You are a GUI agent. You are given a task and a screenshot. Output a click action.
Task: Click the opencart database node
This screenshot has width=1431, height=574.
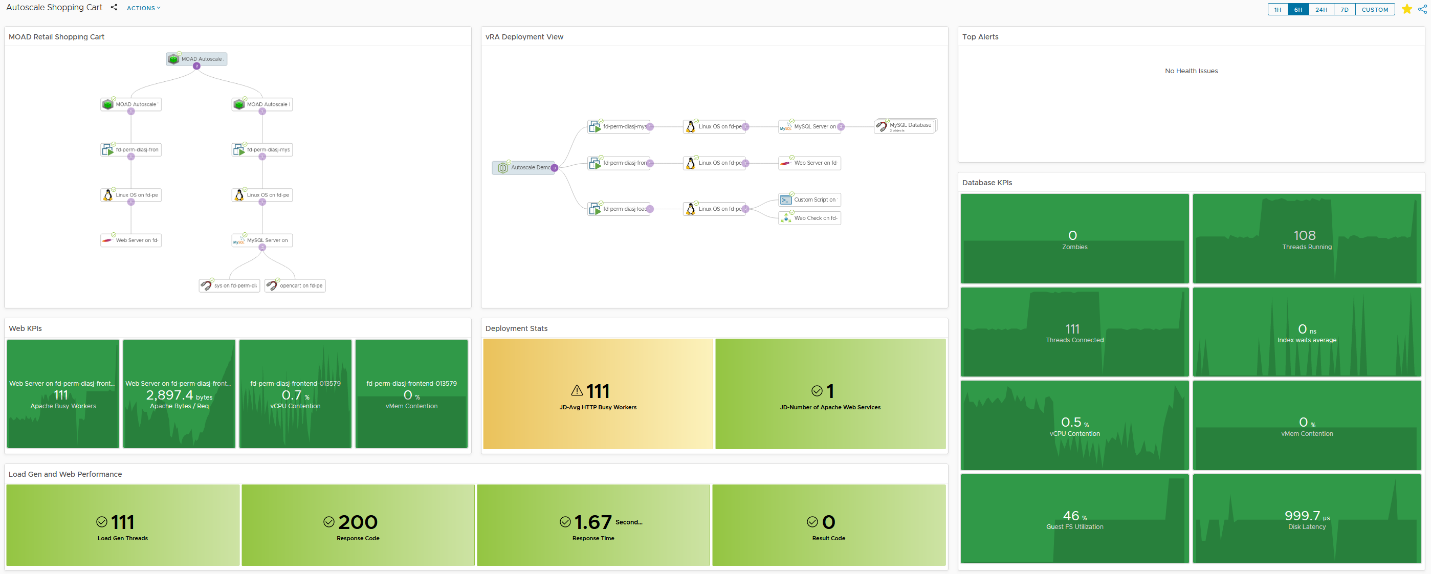[295, 285]
